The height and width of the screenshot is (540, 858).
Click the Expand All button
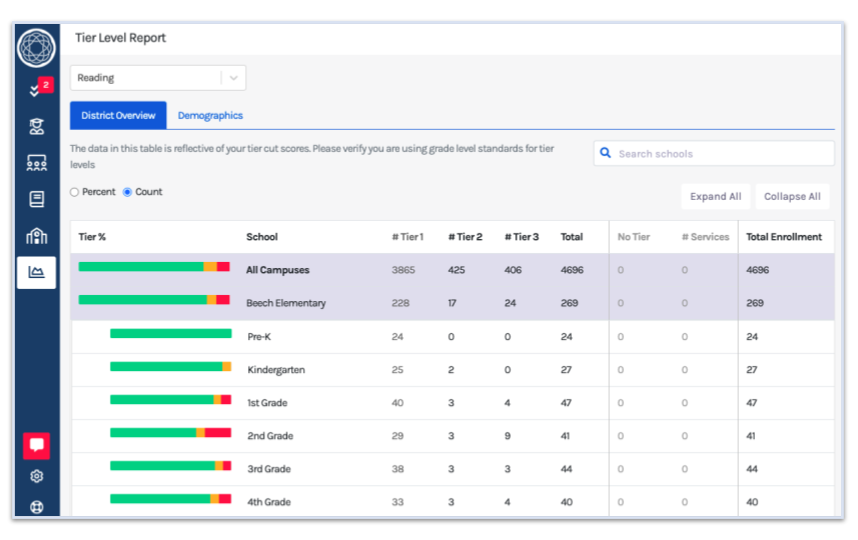tap(715, 197)
